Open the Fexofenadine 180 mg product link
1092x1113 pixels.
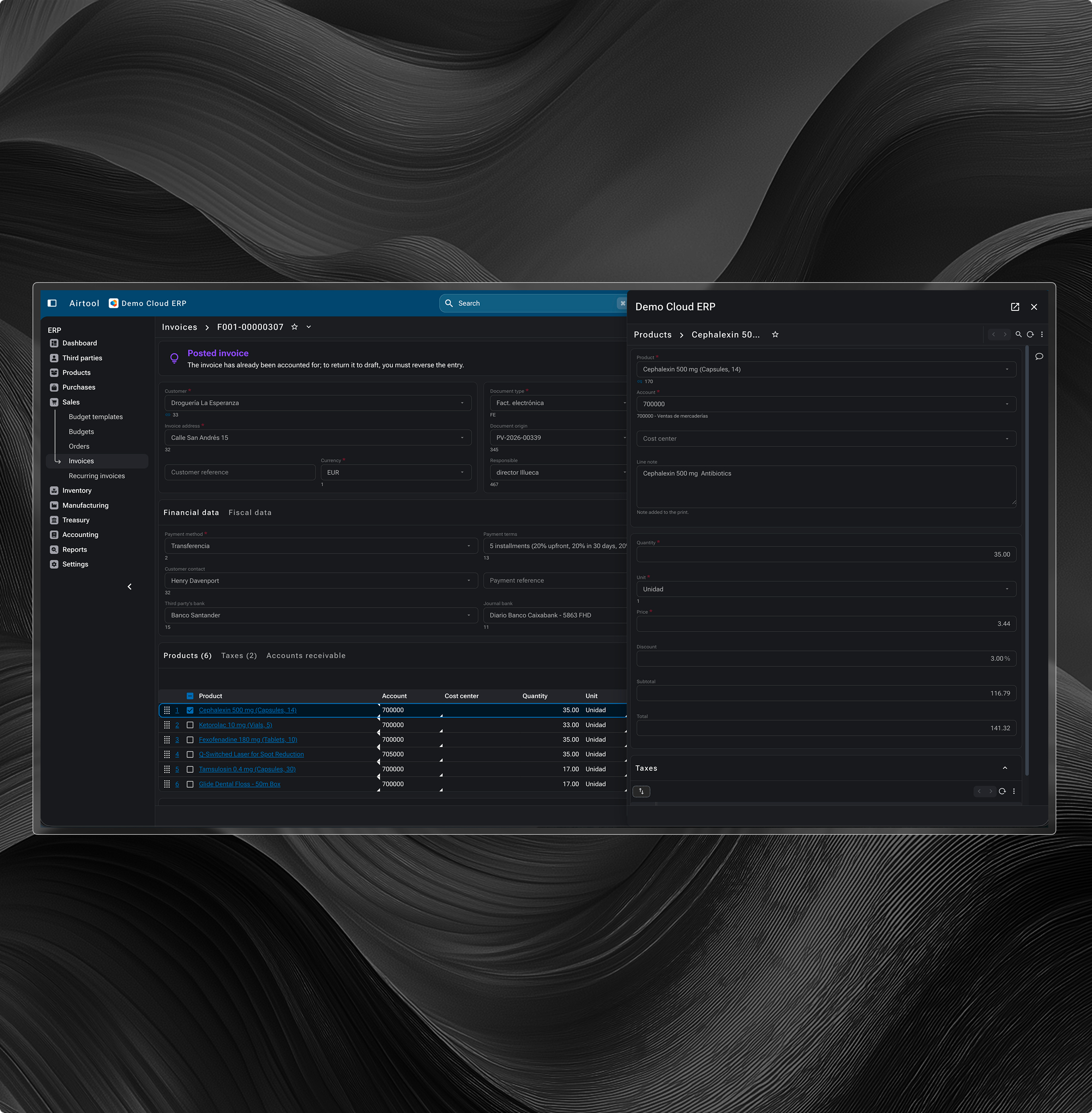coord(248,739)
